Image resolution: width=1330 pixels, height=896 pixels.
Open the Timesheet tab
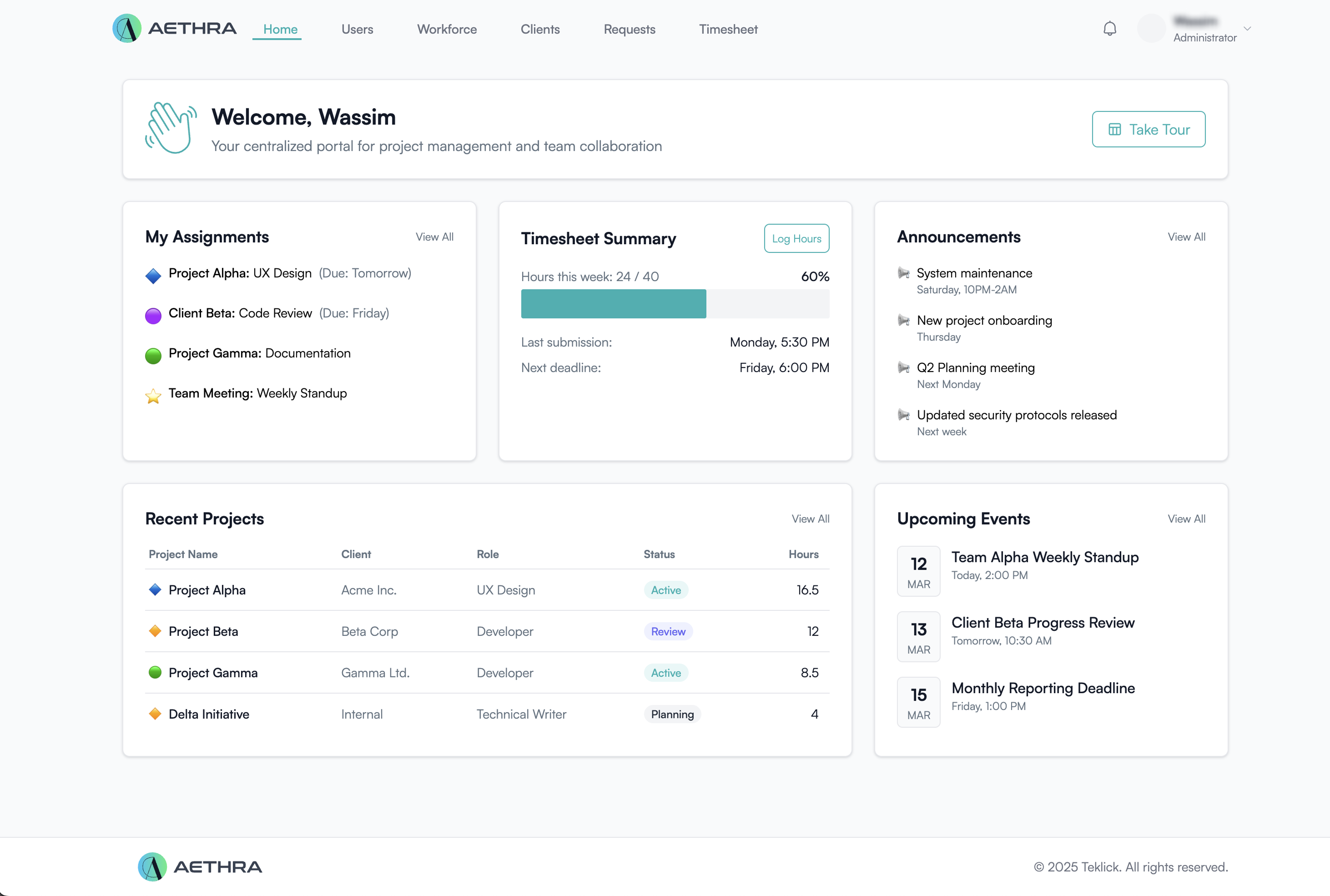pyautogui.click(x=728, y=29)
